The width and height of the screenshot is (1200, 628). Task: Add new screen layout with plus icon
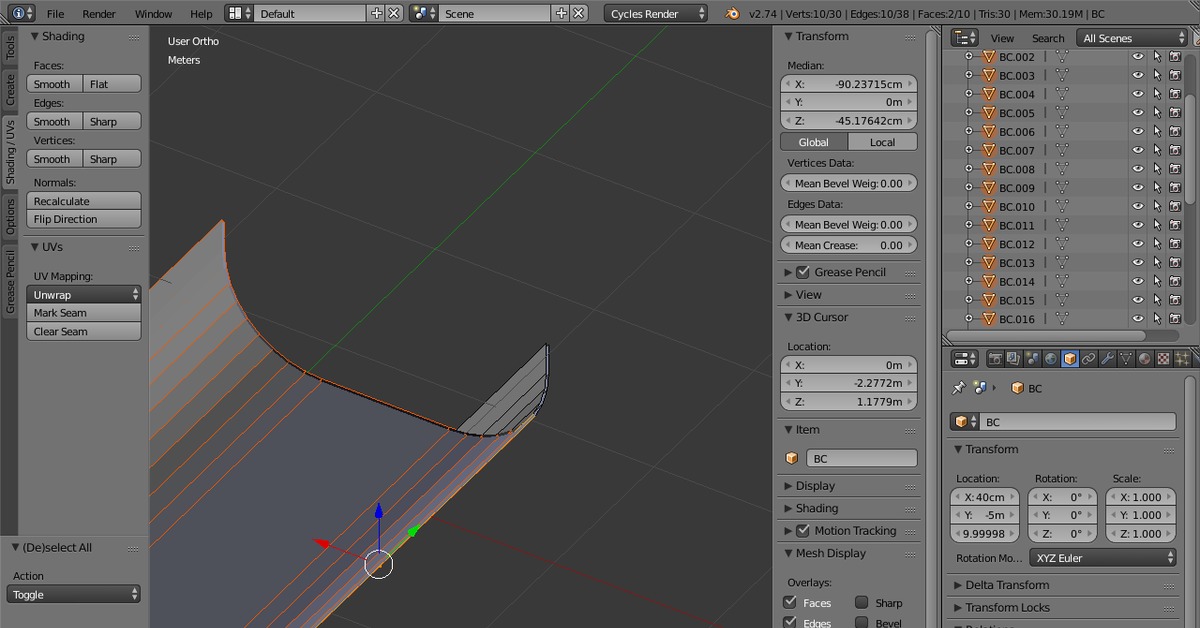pyautogui.click(x=376, y=14)
